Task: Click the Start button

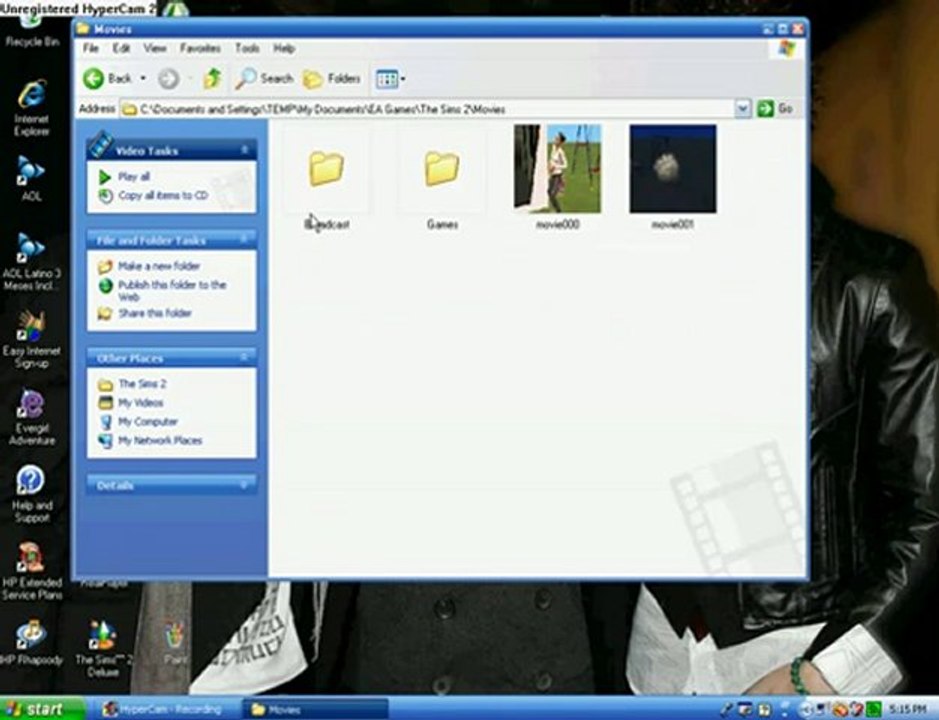Action: coord(41,709)
